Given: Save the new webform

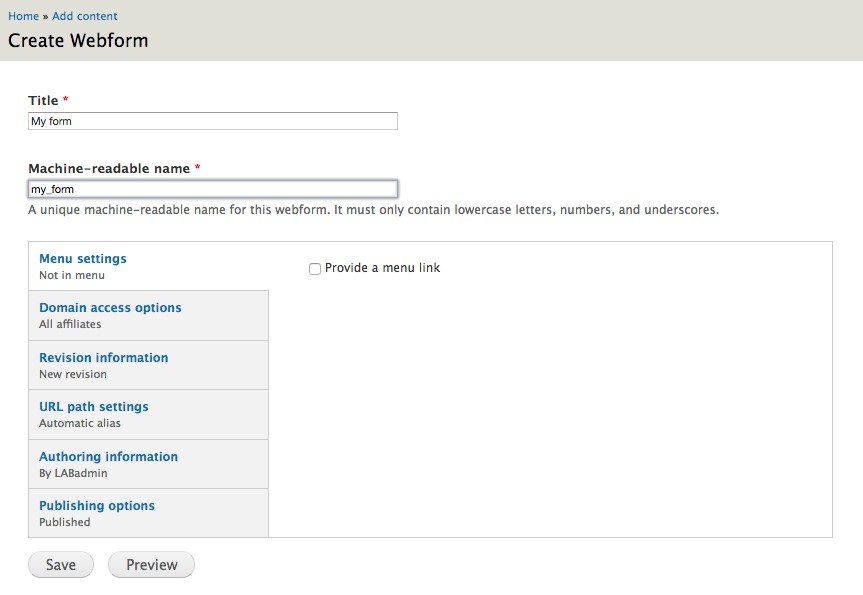Looking at the screenshot, I should [x=60, y=564].
